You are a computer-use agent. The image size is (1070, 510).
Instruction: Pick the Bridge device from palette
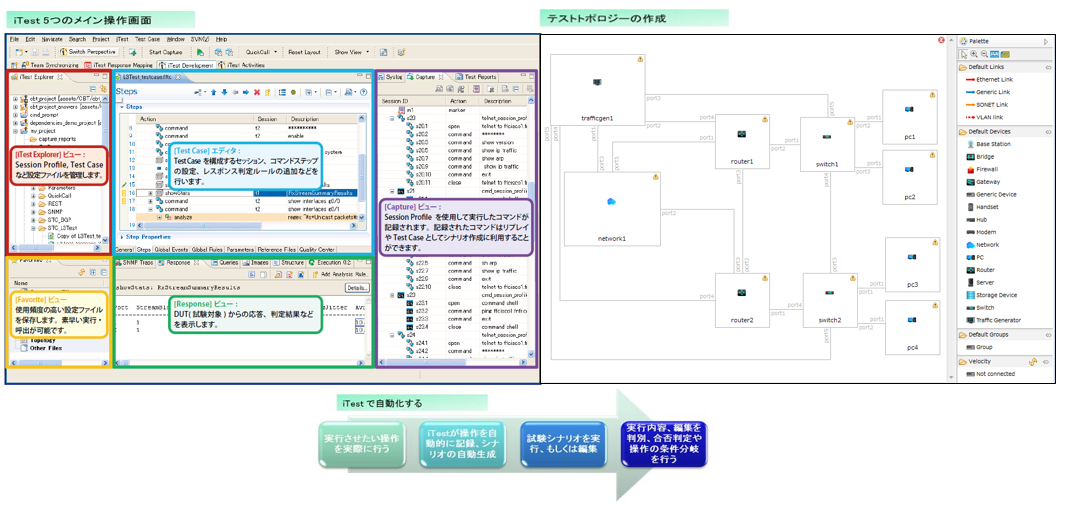click(981, 156)
